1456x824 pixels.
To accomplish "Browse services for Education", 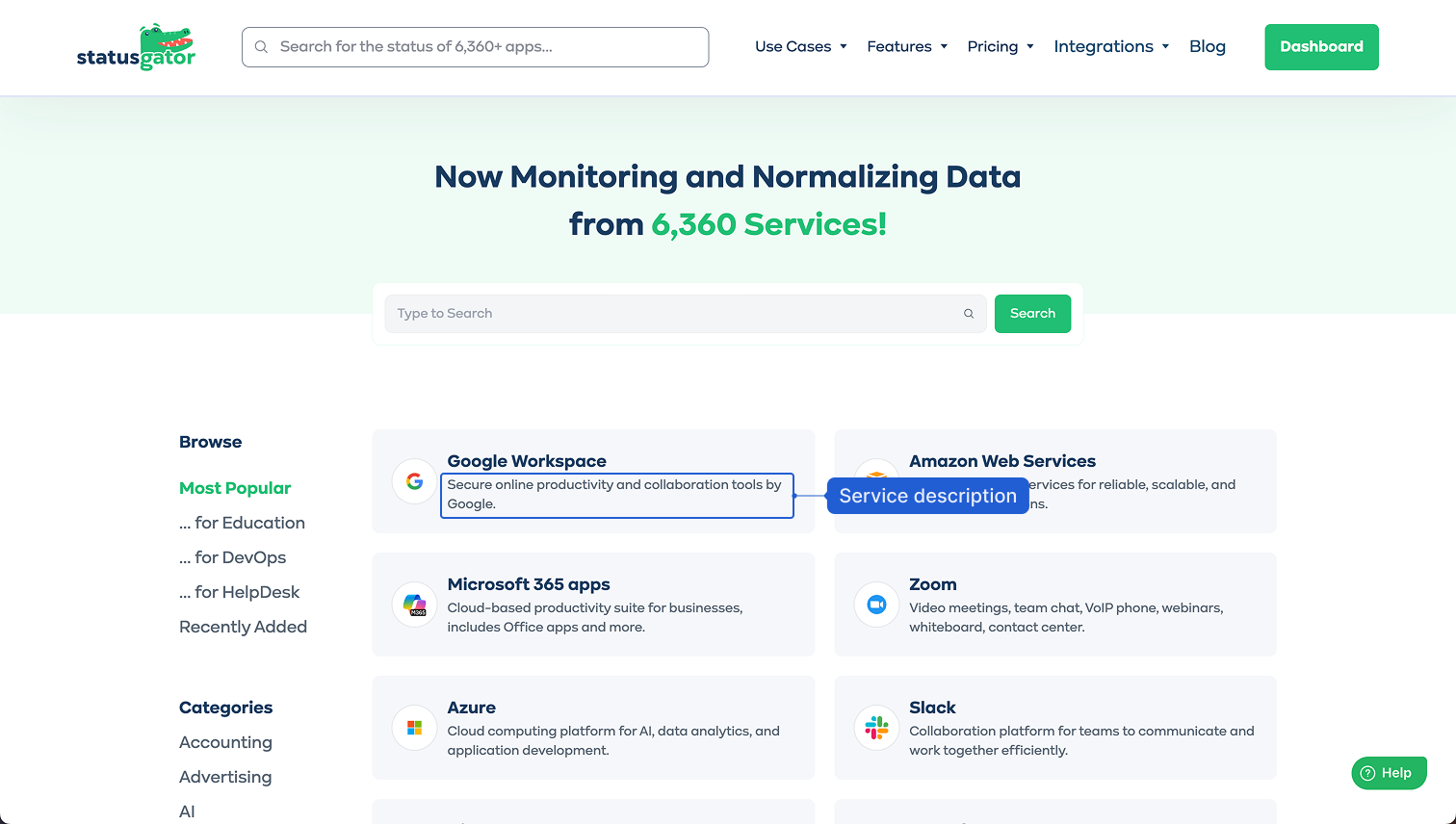I will (242, 523).
